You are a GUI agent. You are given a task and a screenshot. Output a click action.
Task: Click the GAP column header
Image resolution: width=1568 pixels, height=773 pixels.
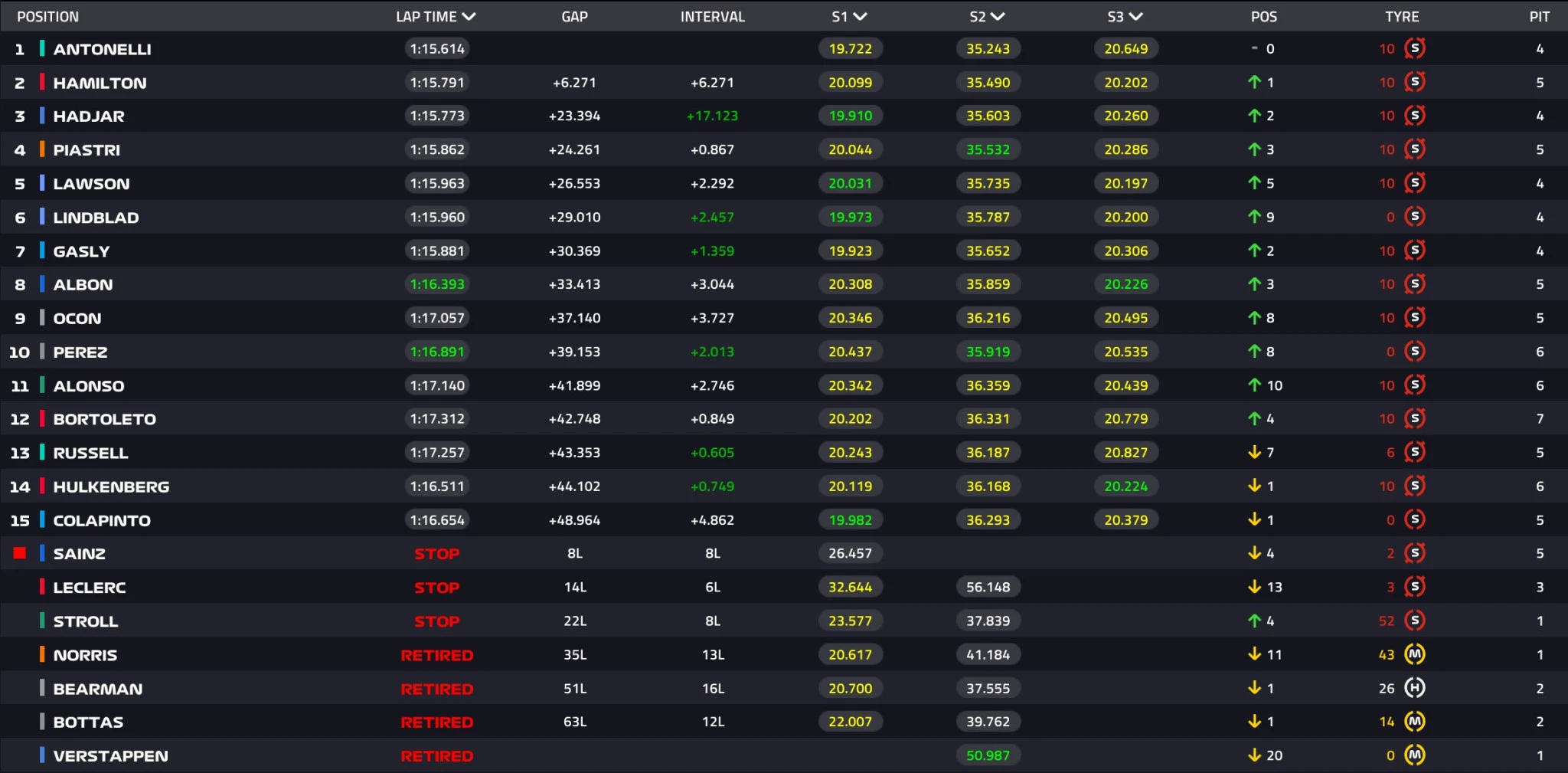pos(574,17)
